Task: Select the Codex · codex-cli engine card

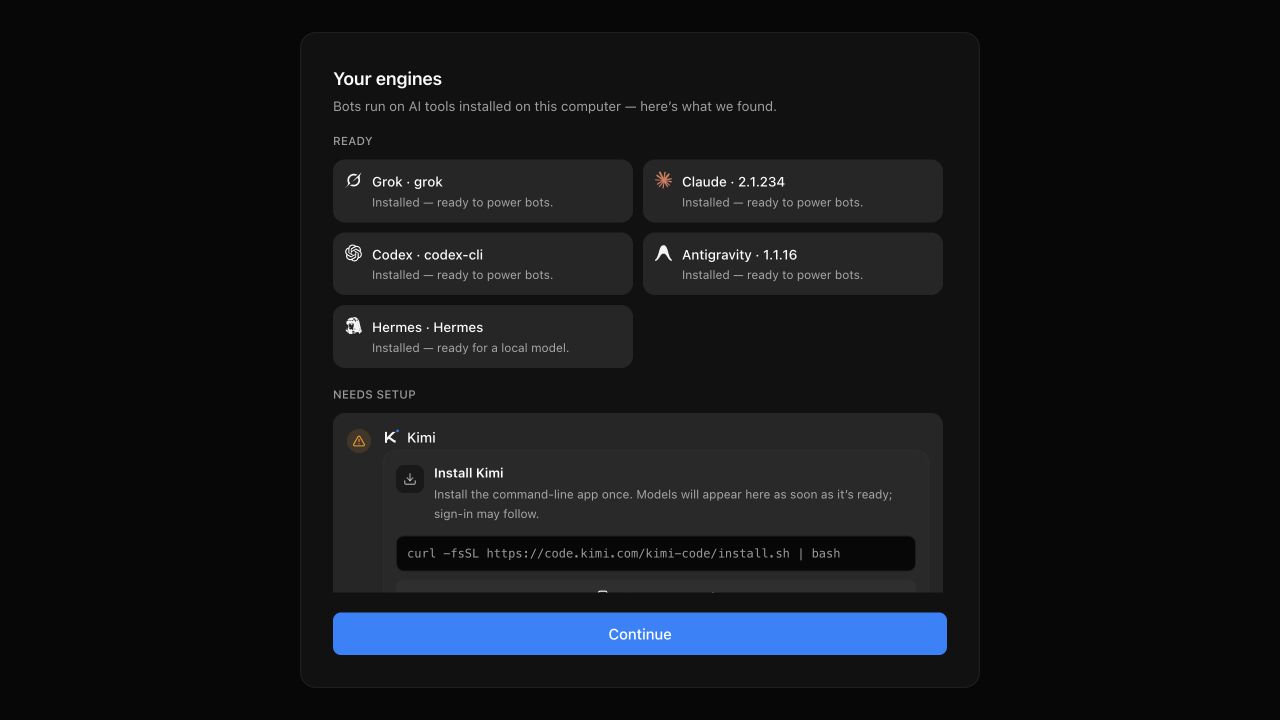Action: [483, 264]
